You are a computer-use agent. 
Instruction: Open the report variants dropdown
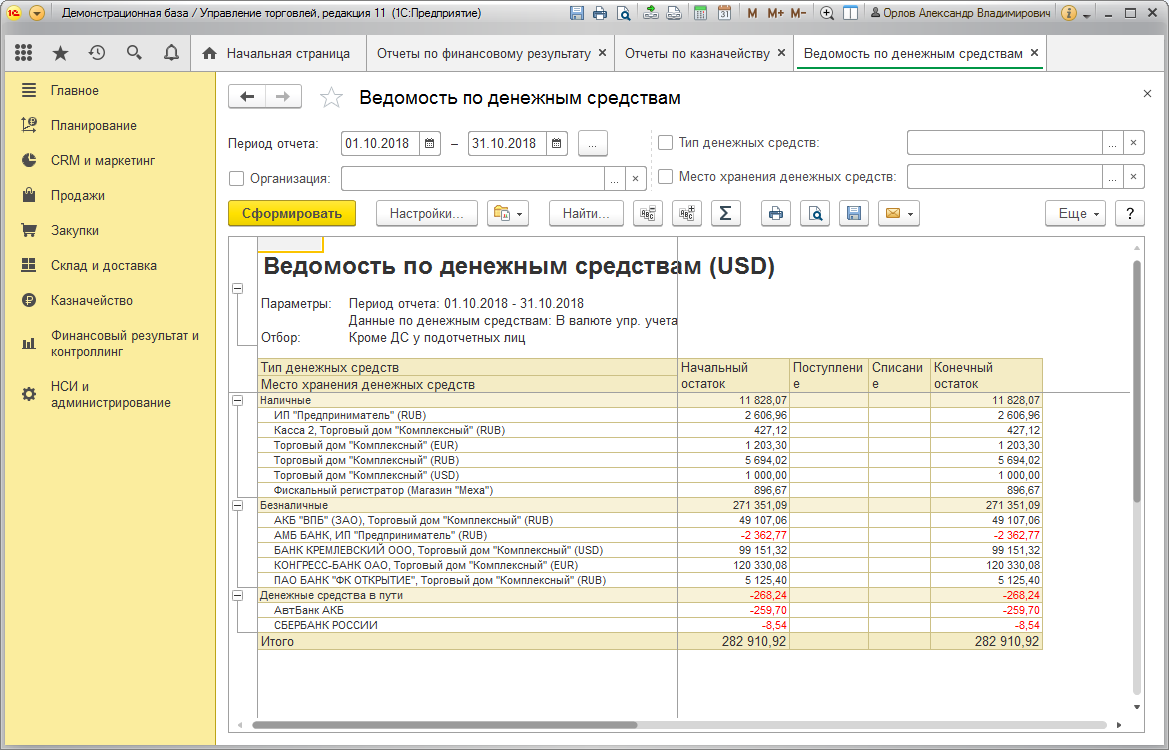508,214
